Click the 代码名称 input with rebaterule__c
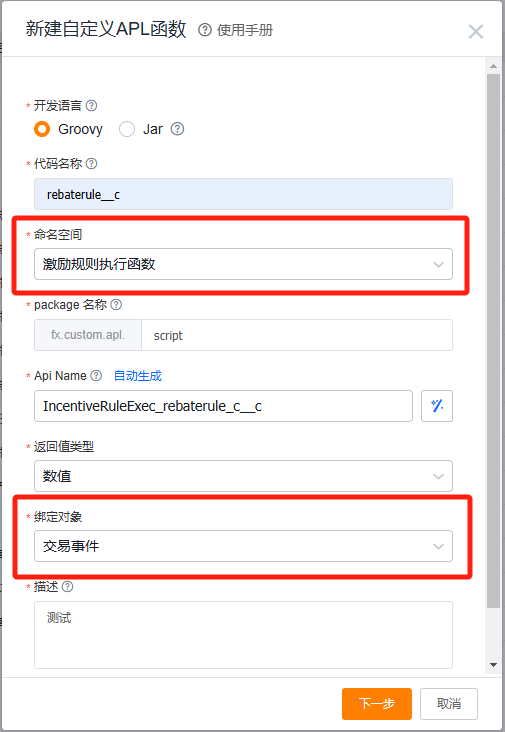Screen dimensions: 505x732 (243, 194)
